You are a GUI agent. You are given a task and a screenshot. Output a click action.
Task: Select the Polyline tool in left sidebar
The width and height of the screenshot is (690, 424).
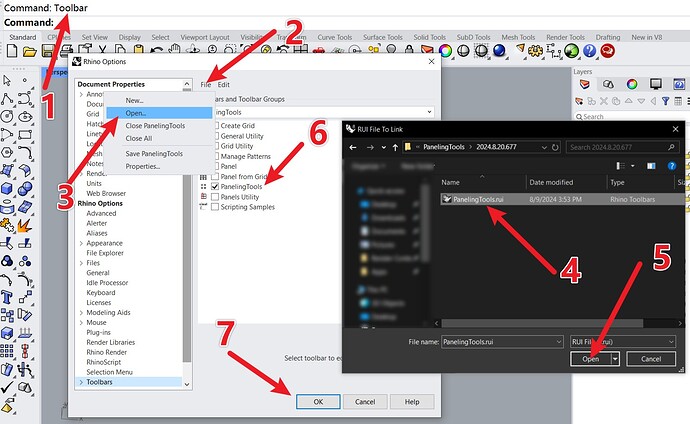7,99
